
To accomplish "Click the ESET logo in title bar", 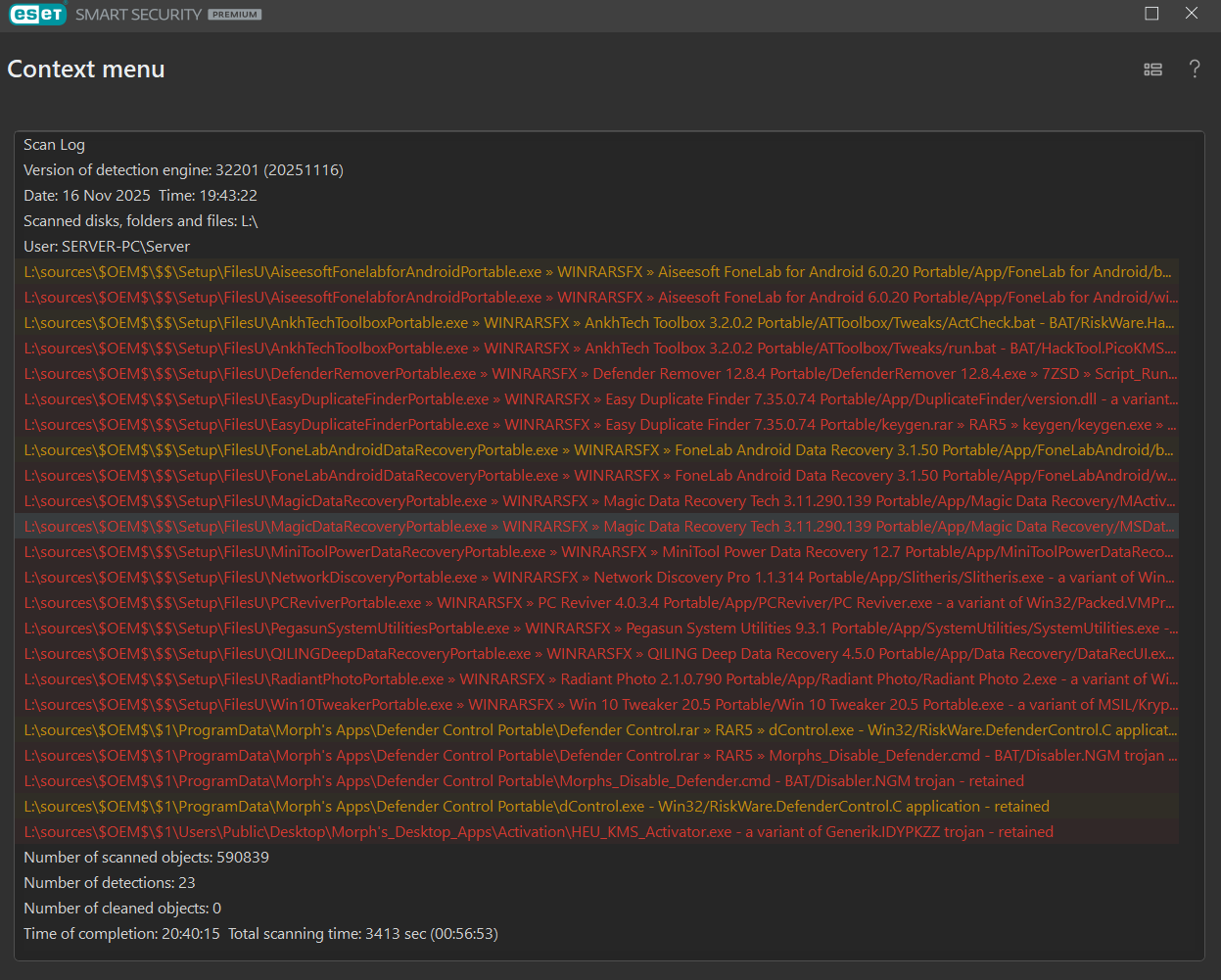I will point(37,15).
